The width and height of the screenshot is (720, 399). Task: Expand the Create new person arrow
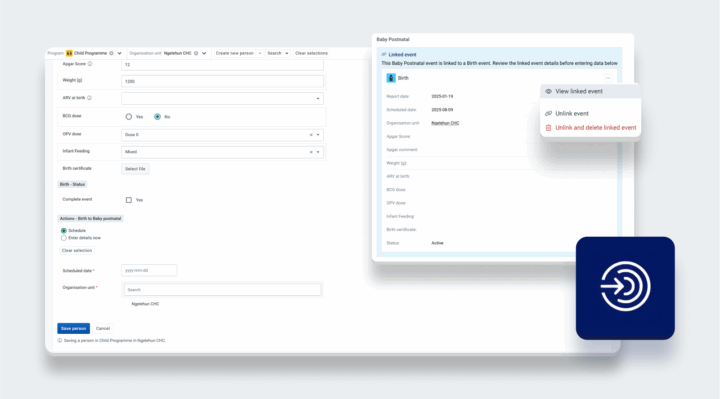pyautogui.click(x=260, y=53)
